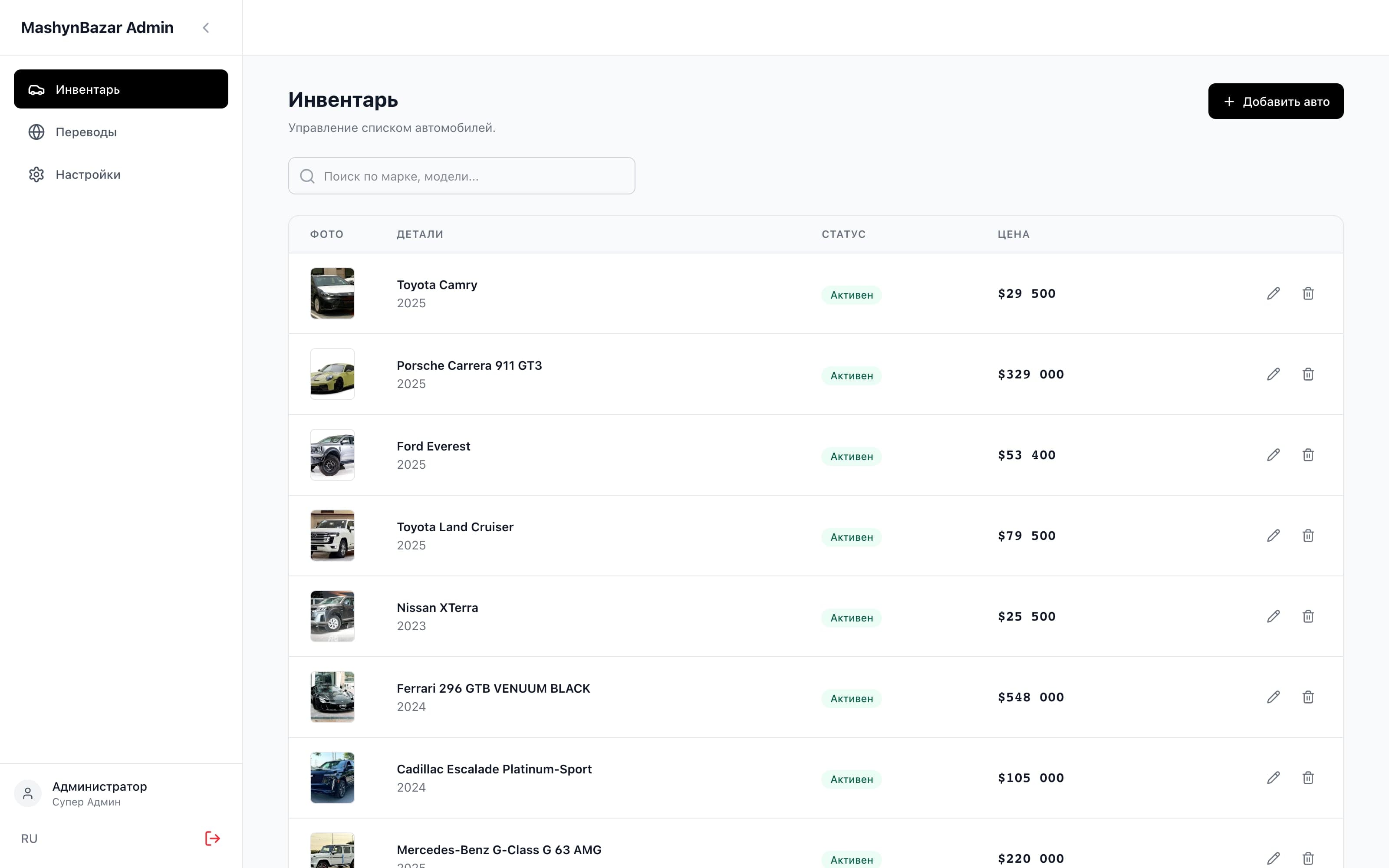The image size is (1389, 868).
Task: Click the Добавить авто button
Action: [1275, 101]
